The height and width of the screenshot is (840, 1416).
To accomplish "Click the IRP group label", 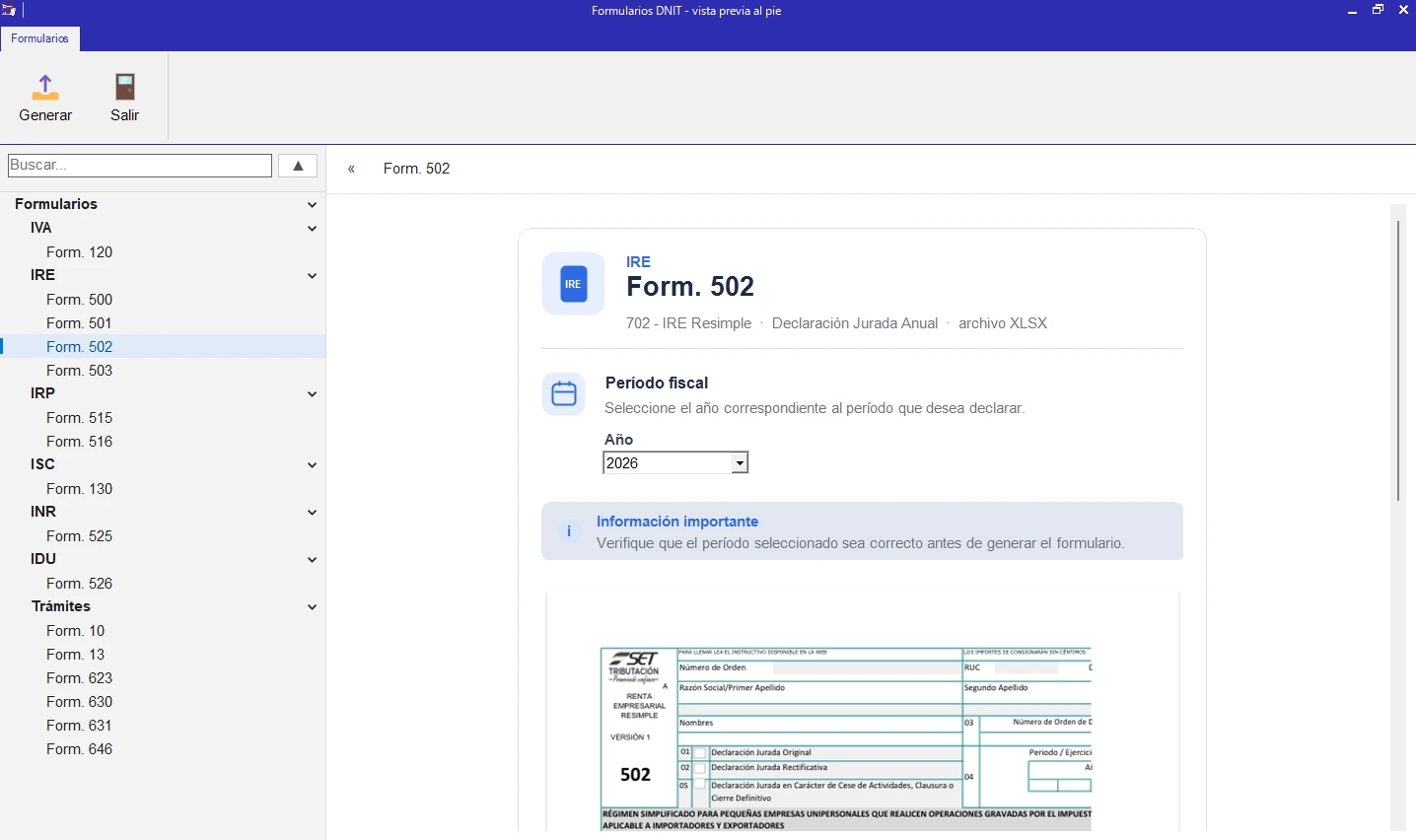I will (x=42, y=393).
